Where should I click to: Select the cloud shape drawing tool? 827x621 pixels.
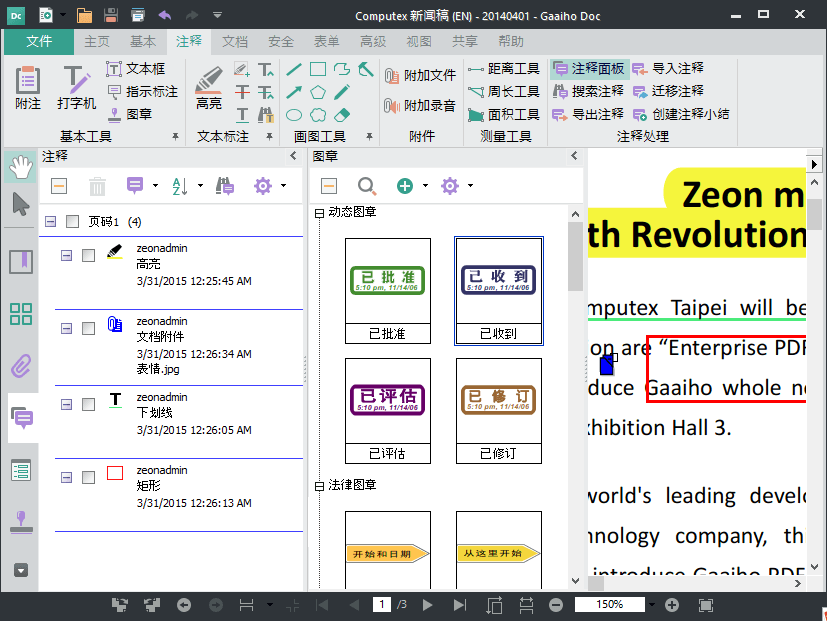click(318, 115)
